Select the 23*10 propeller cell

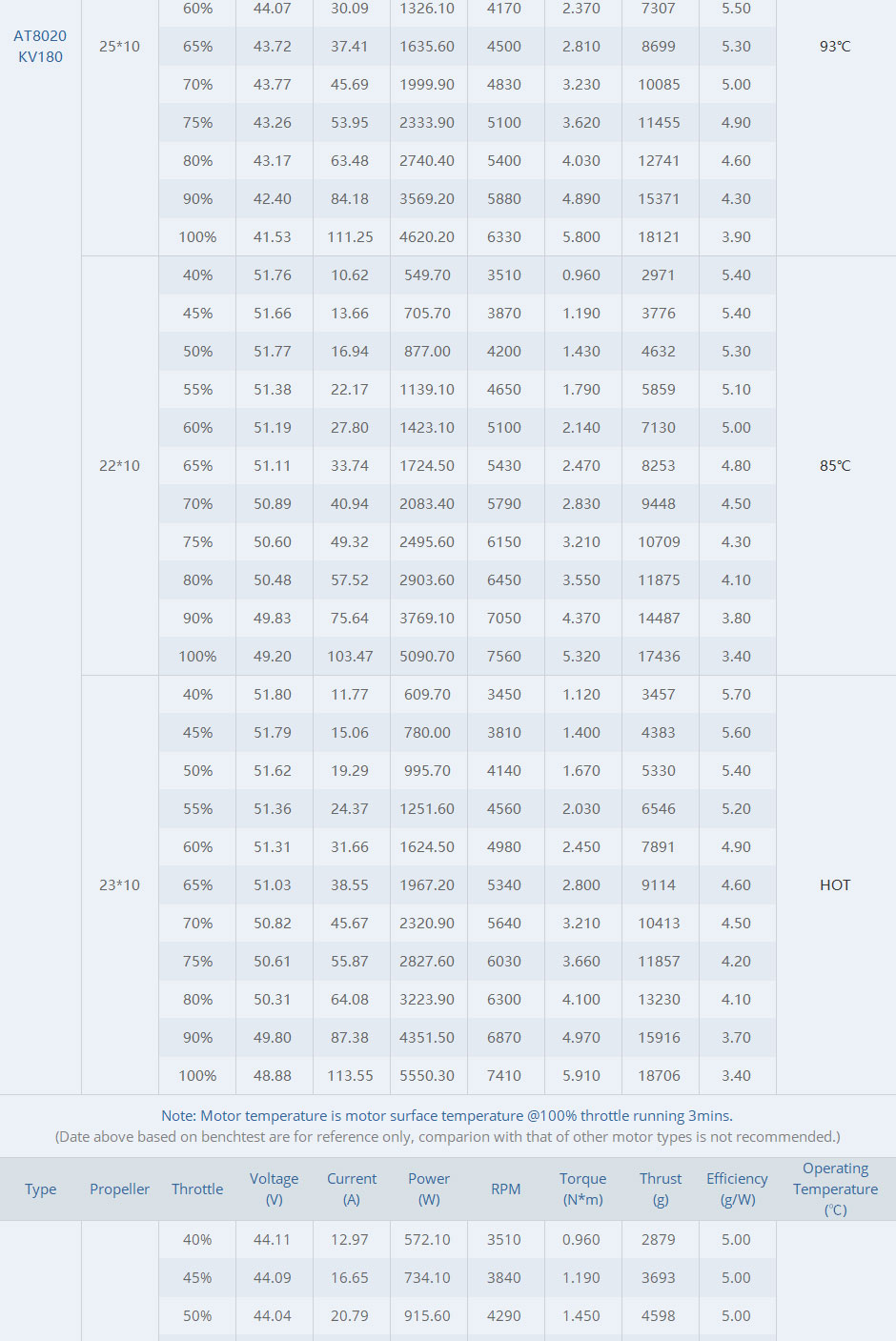click(x=119, y=884)
